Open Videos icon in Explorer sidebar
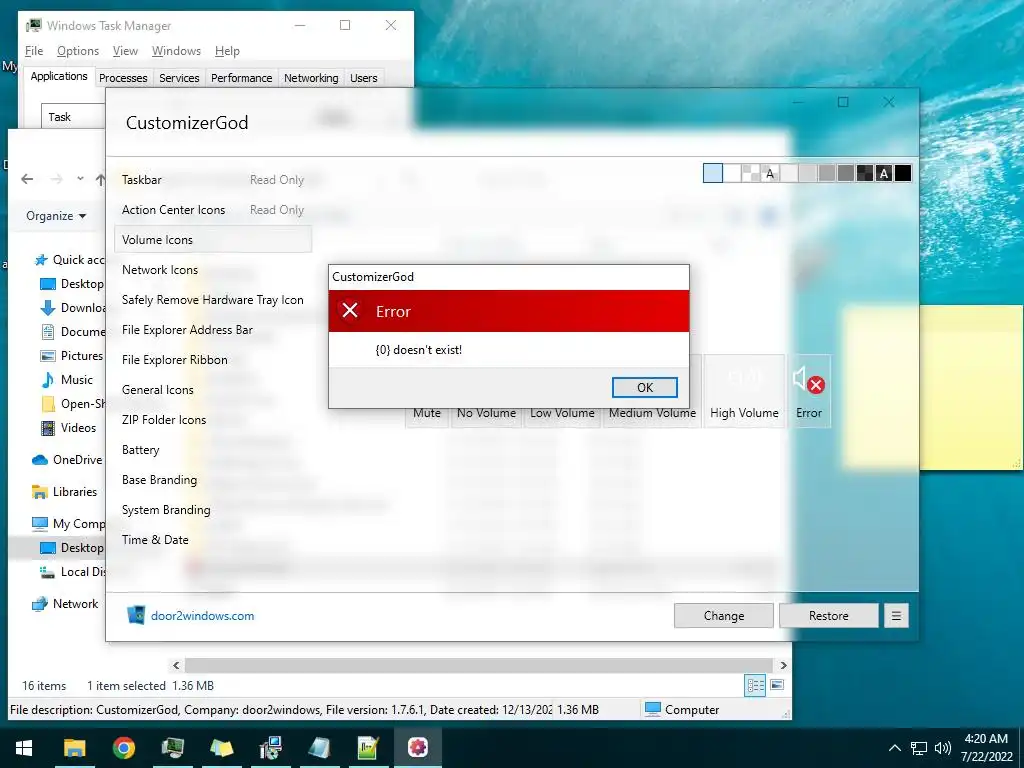 click(x=48, y=428)
